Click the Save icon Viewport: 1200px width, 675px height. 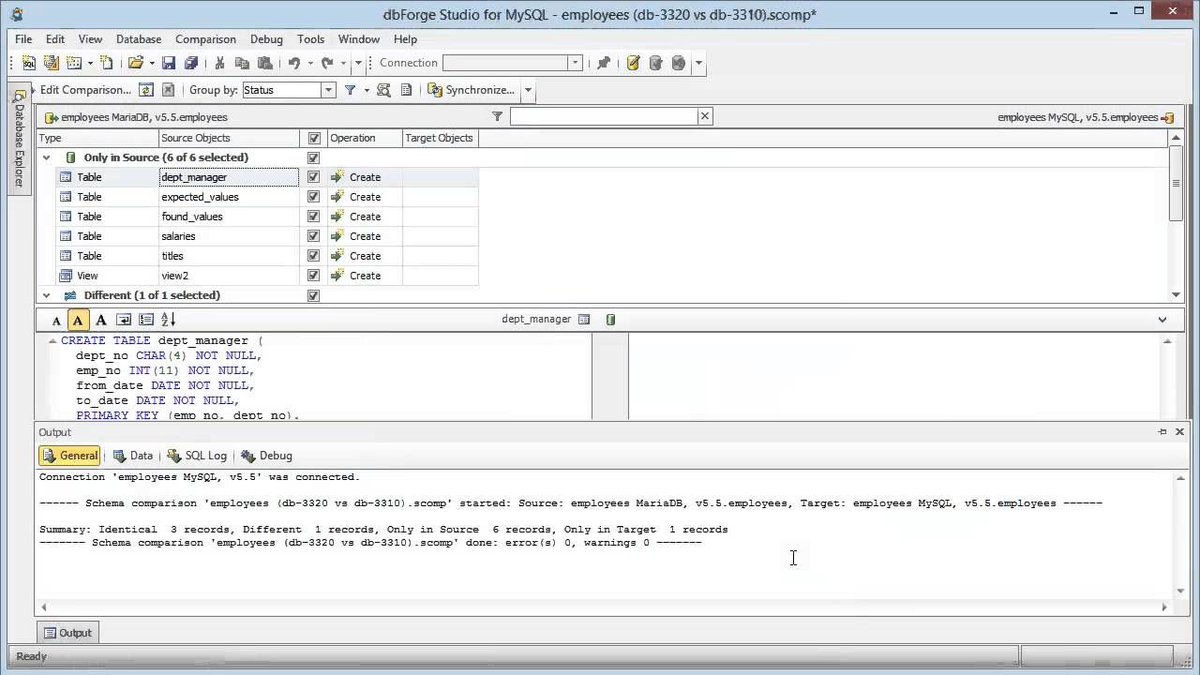(168, 63)
